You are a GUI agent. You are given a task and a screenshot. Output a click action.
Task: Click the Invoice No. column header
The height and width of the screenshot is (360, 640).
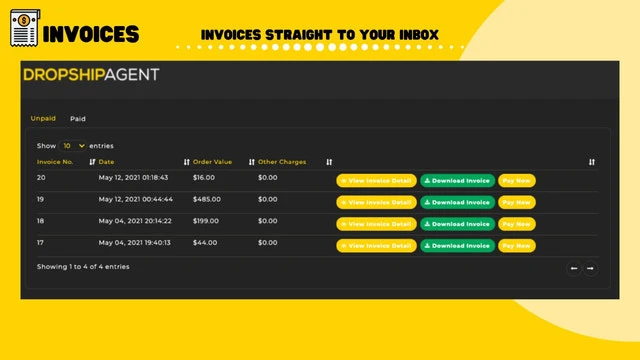click(55, 162)
